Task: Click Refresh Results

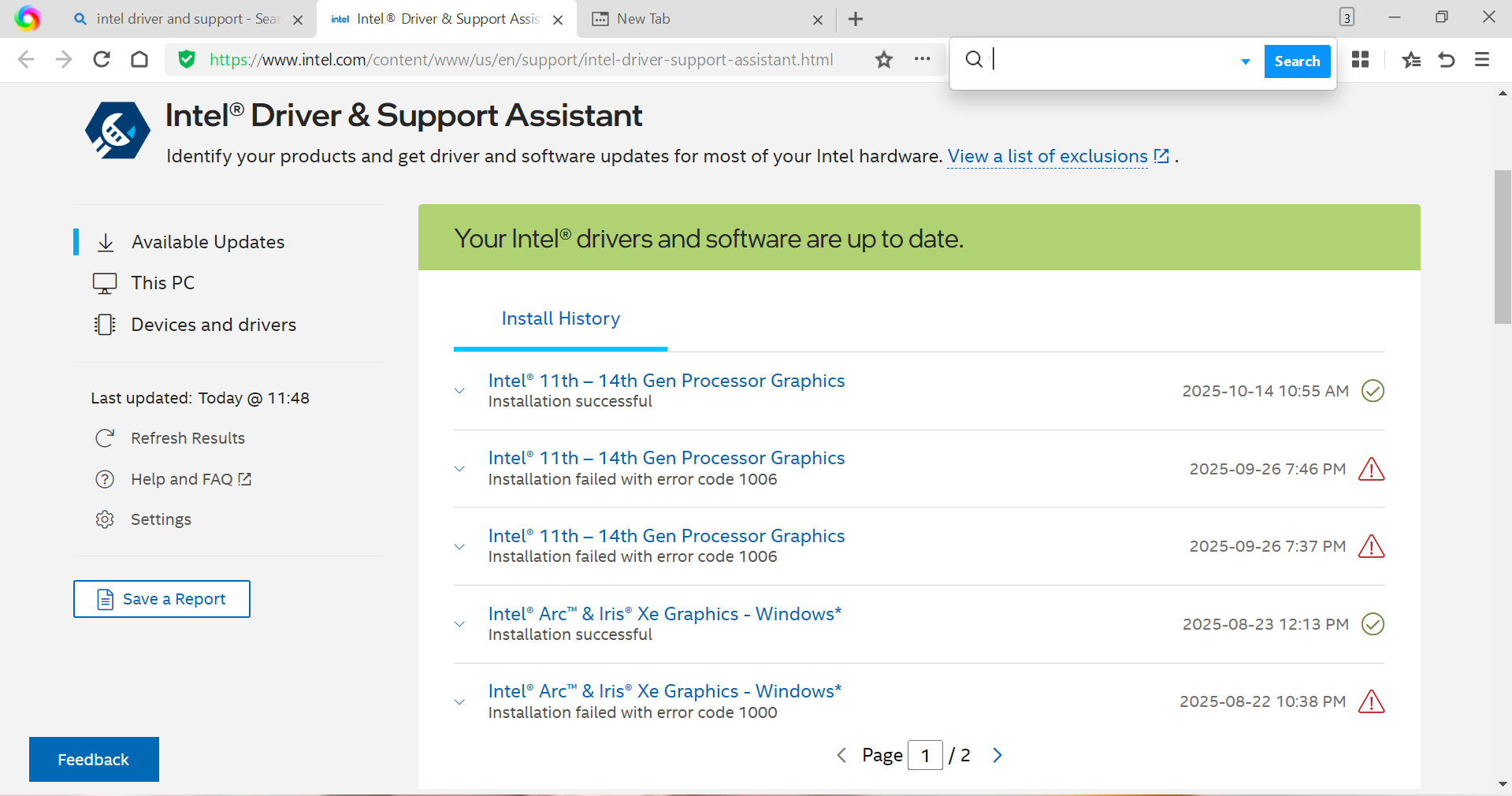Action: point(188,438)
